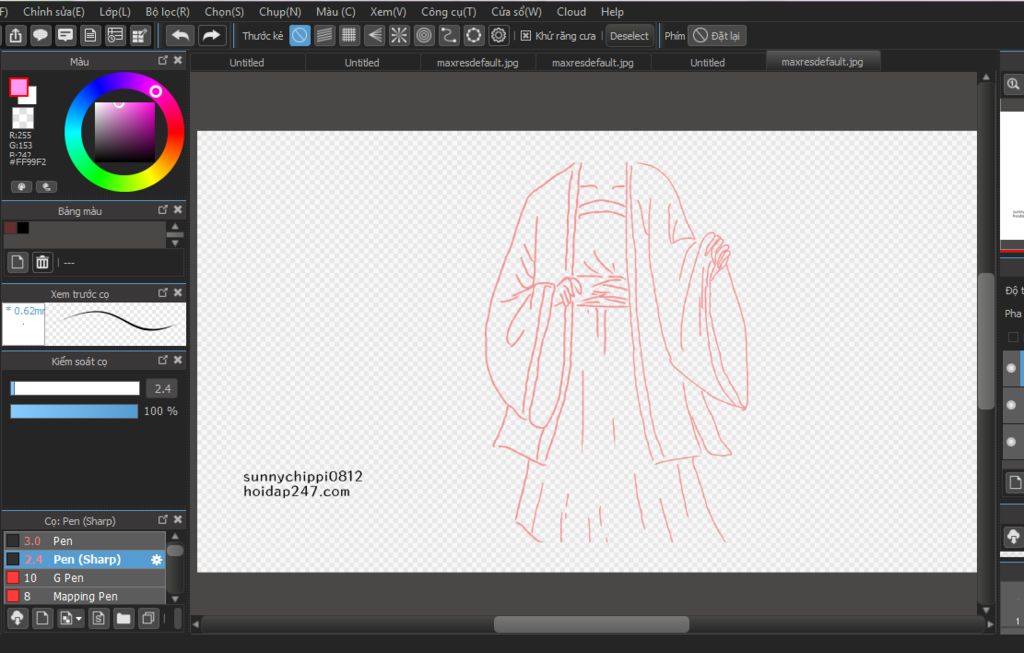Screen dimensions: 1024x653
Task: Click the redo arrow
Action: pyautogui.click(x=212, y=35)
